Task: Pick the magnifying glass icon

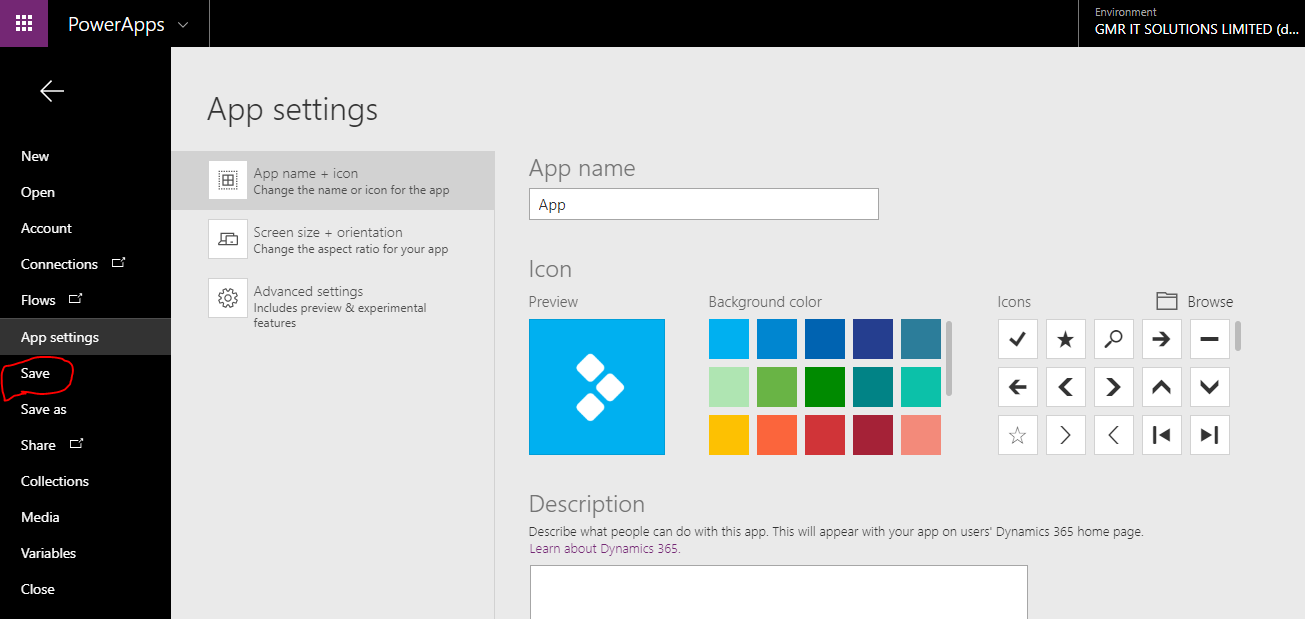Action: [x=1113, y=339]
